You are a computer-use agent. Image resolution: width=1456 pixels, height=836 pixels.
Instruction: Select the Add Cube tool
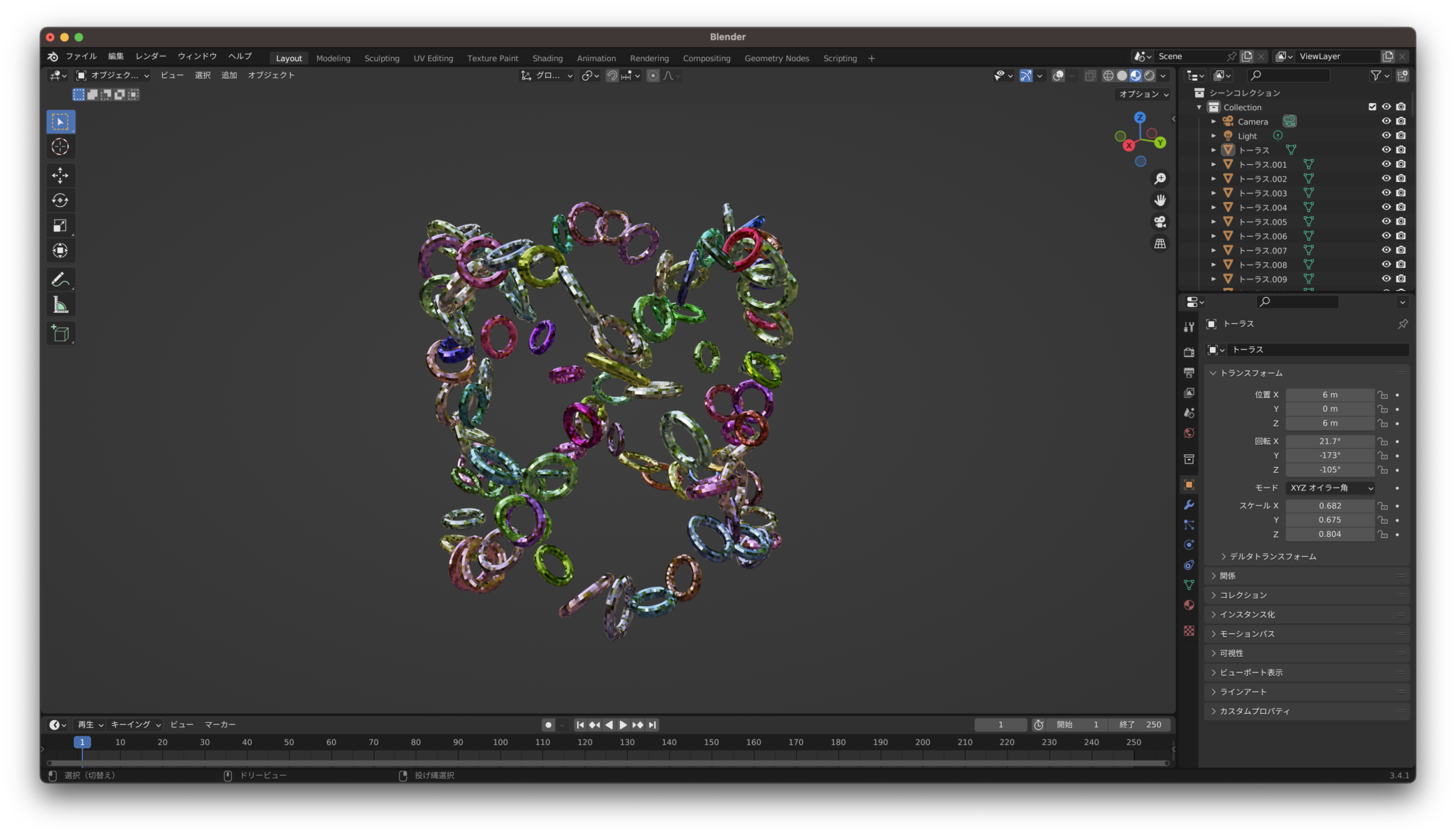60,333
